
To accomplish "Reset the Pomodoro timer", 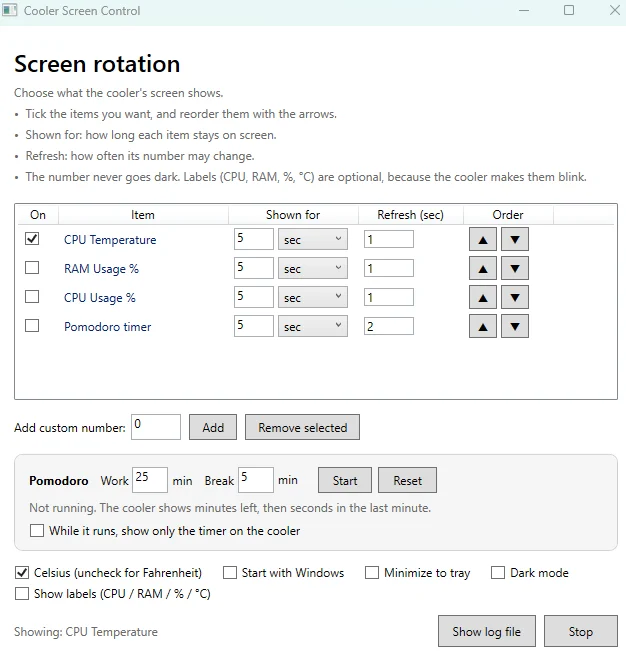I will pos(407,480).
